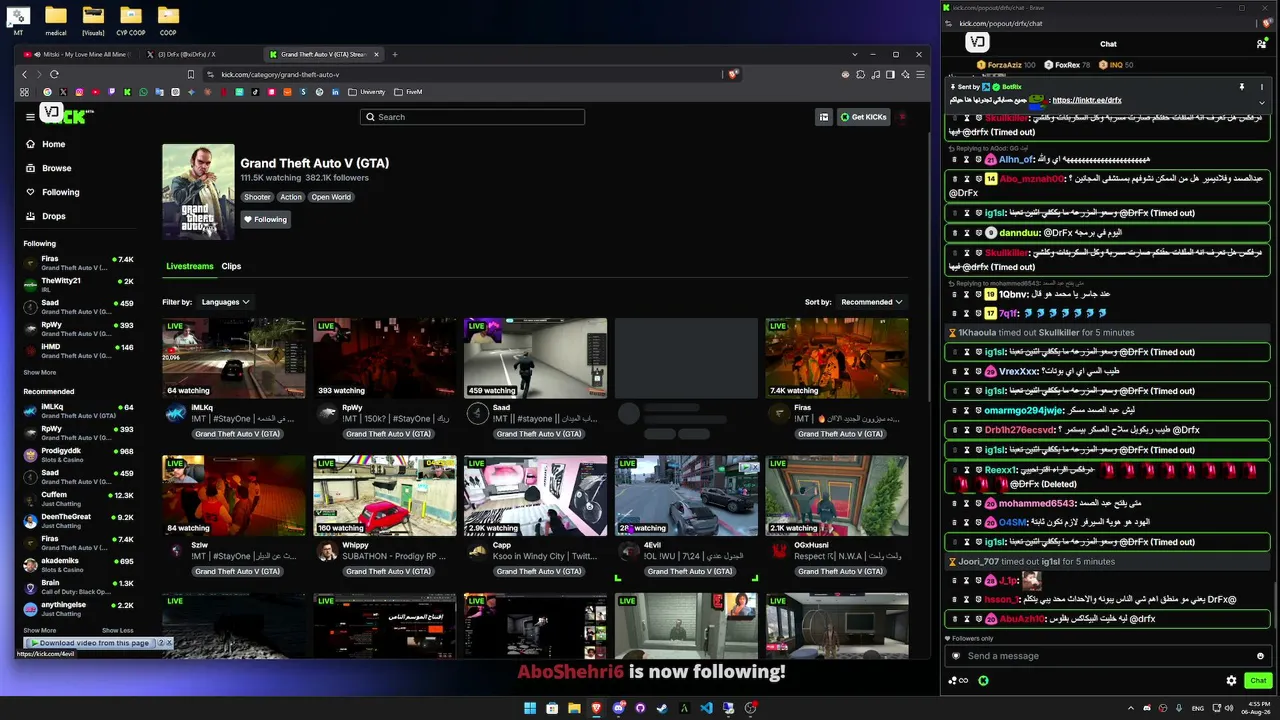The height and width of the screenshot is (720, 1280).
Task: Reload the Kick category page
Action: [54, 74]
